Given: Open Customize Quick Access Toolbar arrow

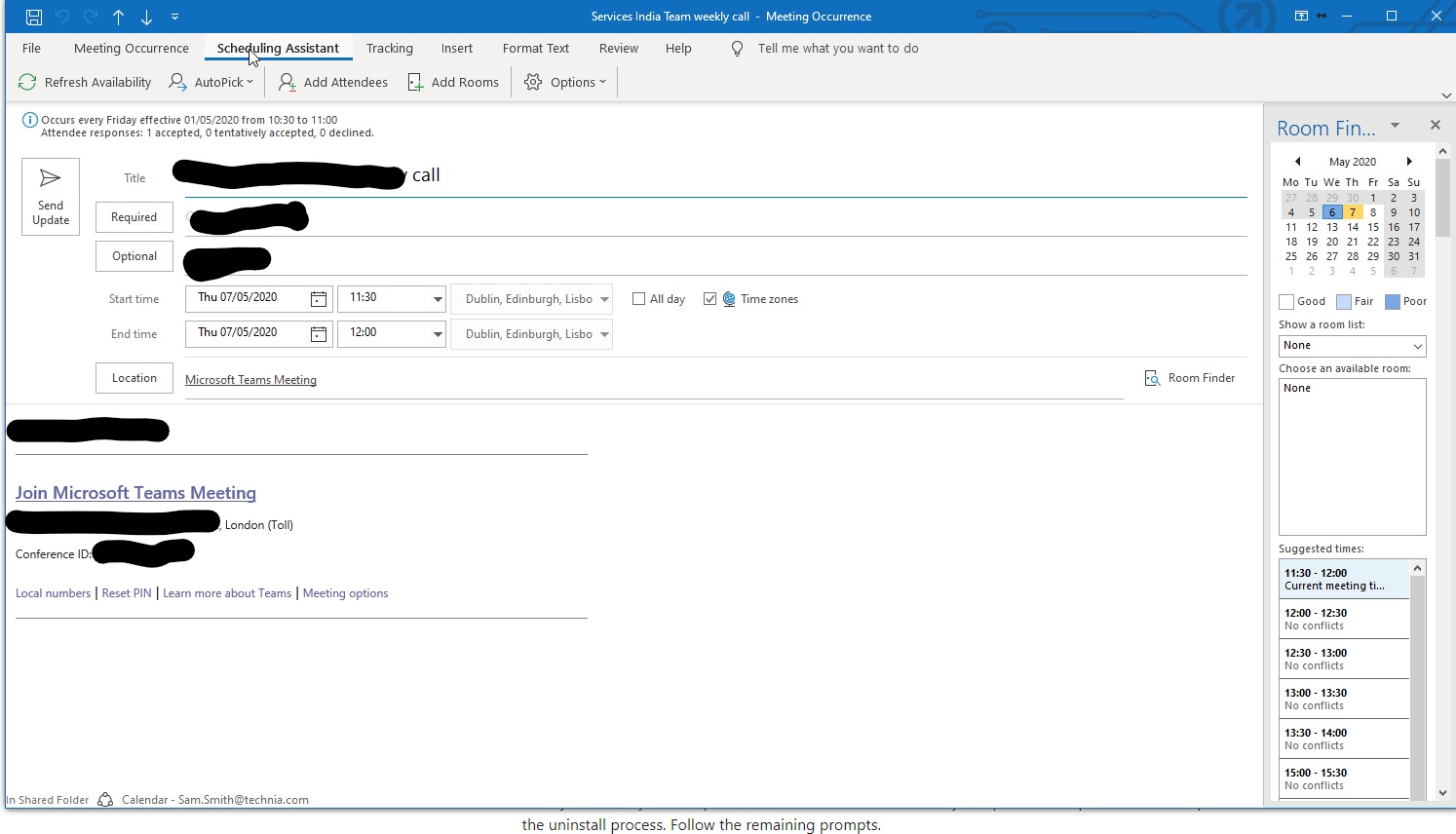Looking at the screenshot, I should coord(175,17).
